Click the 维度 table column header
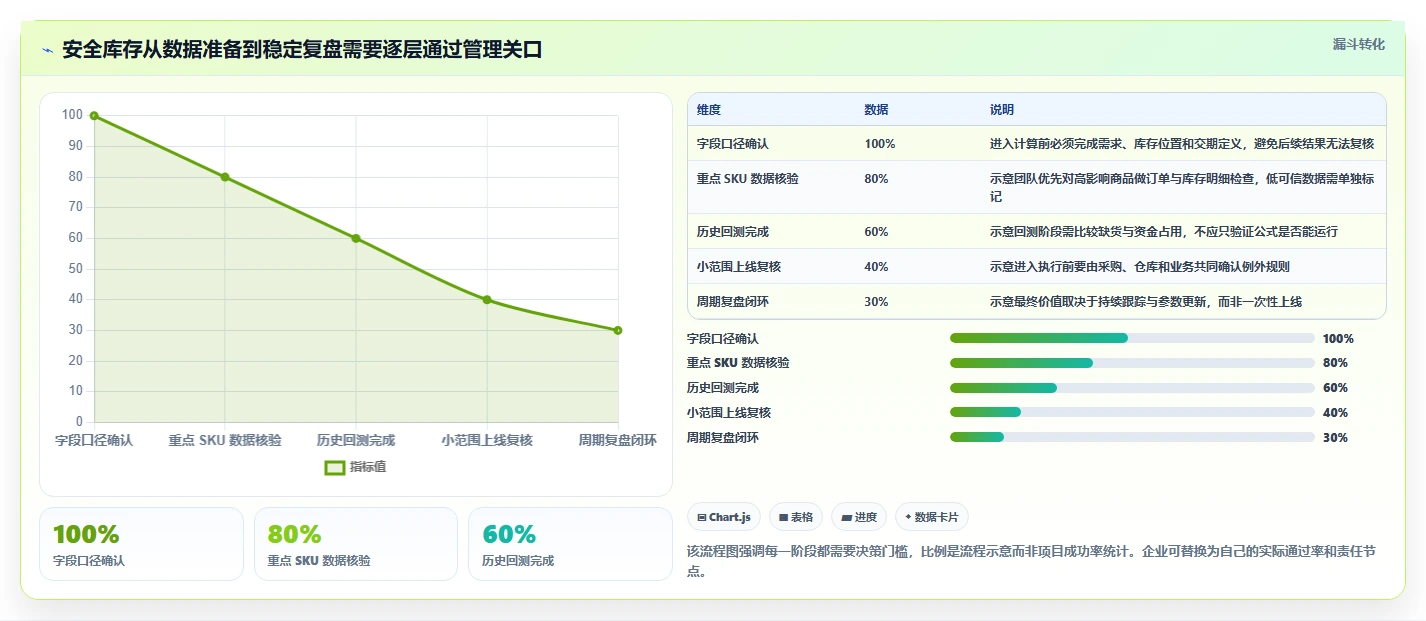The height and width of the screenshot is (621, 1426). pyautogui.click(x=709, y=110)
